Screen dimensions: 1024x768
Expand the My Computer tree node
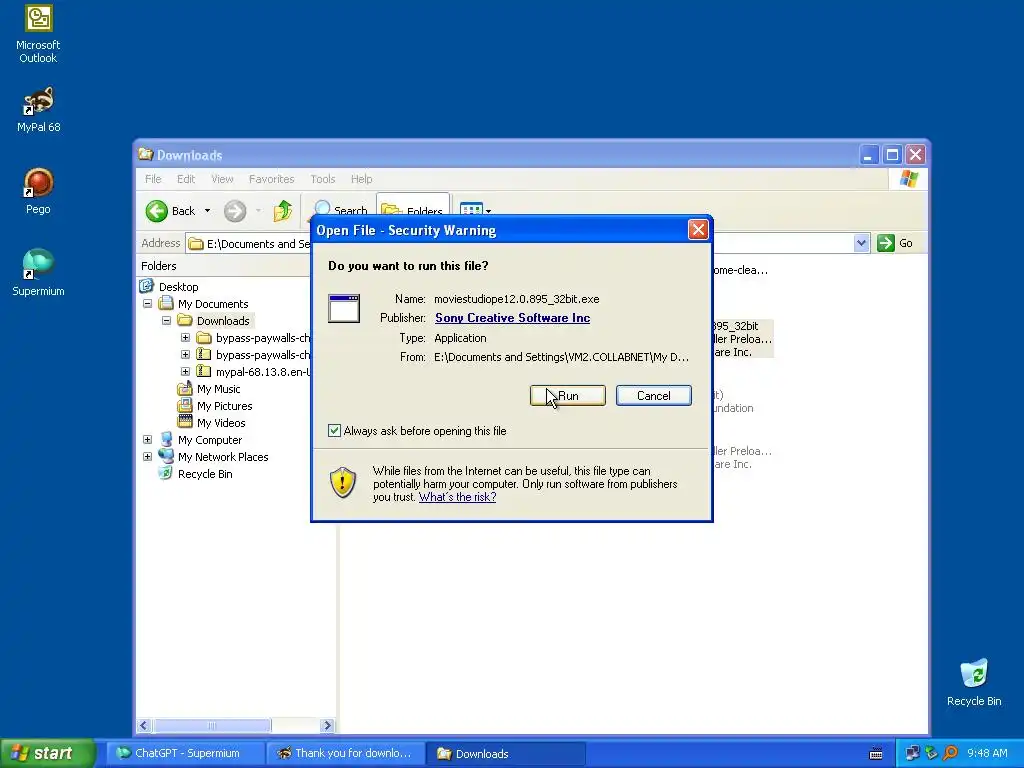click(148, 440)
